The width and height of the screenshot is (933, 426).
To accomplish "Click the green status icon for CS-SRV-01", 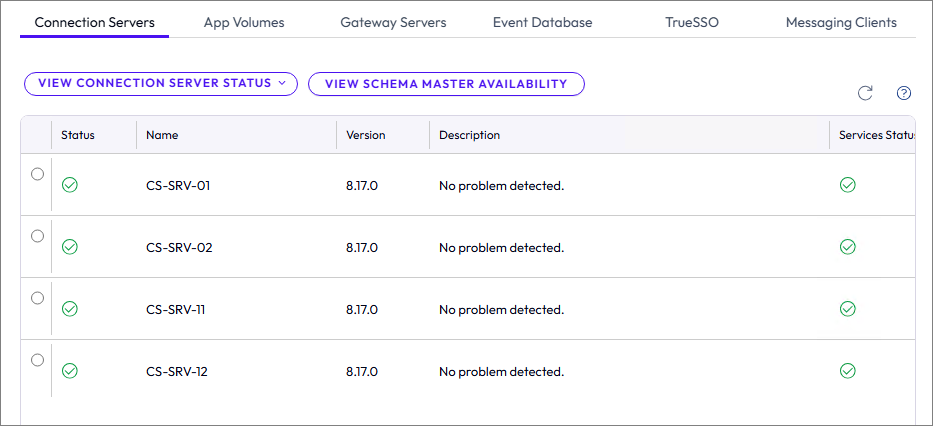I will [70, 185].
